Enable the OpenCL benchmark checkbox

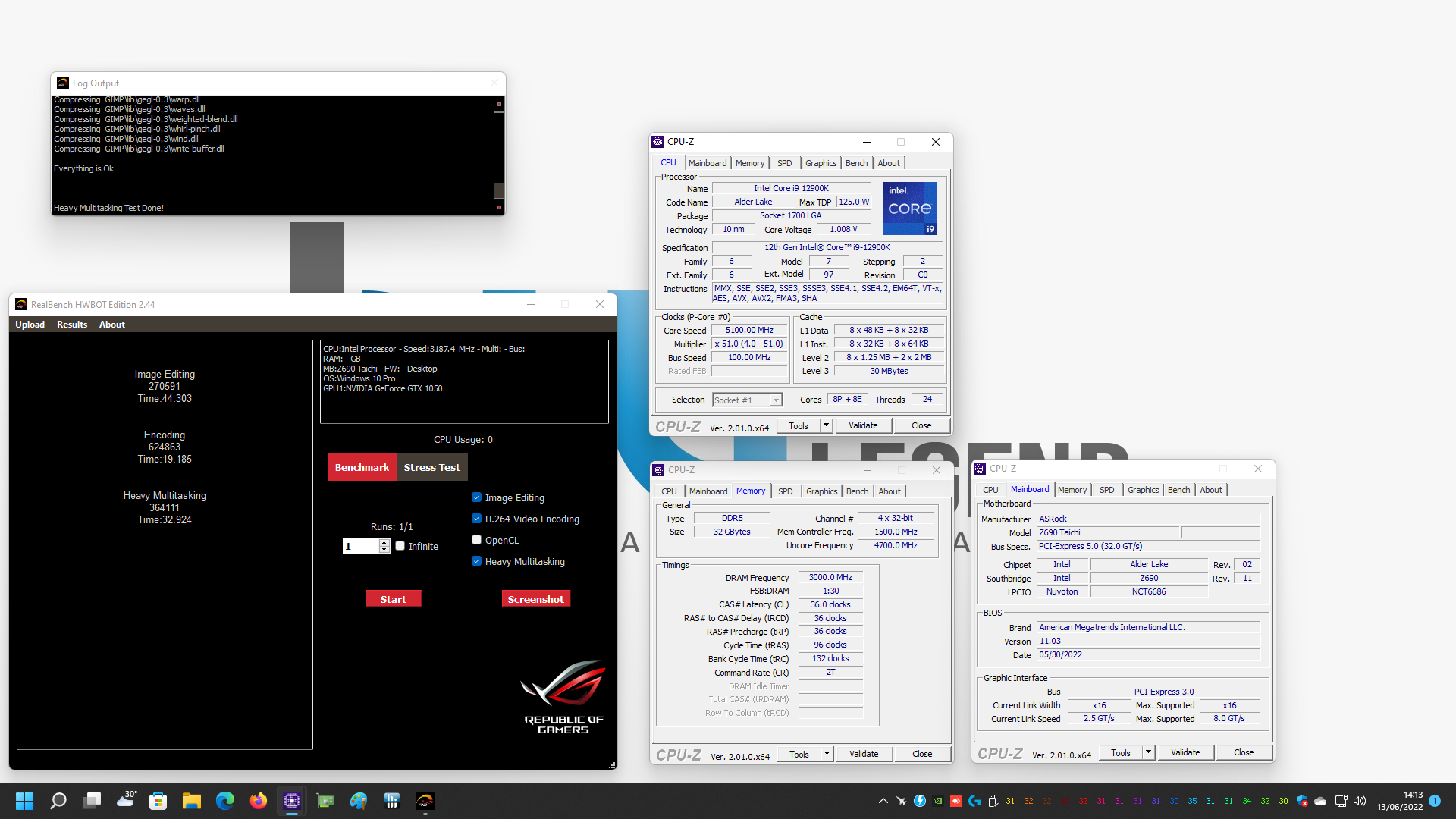tap(476, 540)
